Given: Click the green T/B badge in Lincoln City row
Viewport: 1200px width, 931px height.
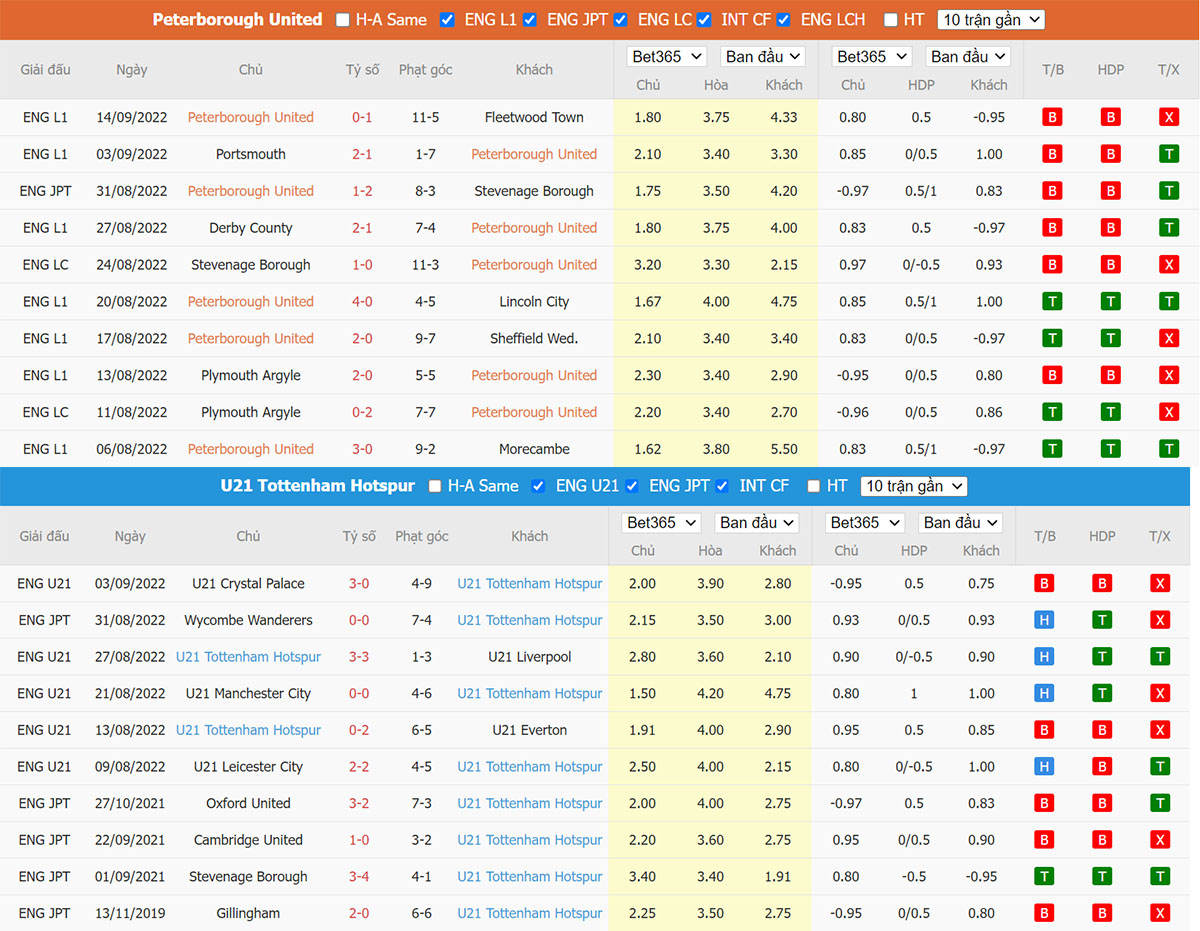Looking at the screenshot, I should [1051, 302].
